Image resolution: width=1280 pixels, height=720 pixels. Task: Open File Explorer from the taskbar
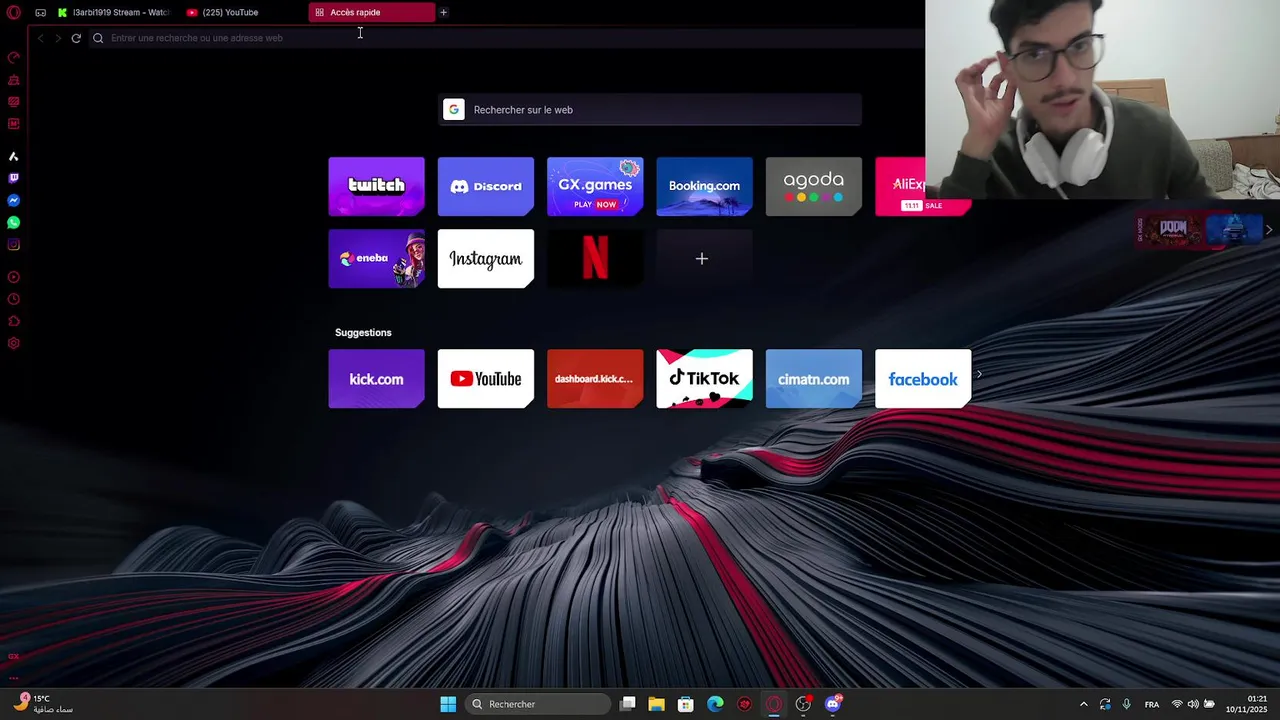point(656,704)
